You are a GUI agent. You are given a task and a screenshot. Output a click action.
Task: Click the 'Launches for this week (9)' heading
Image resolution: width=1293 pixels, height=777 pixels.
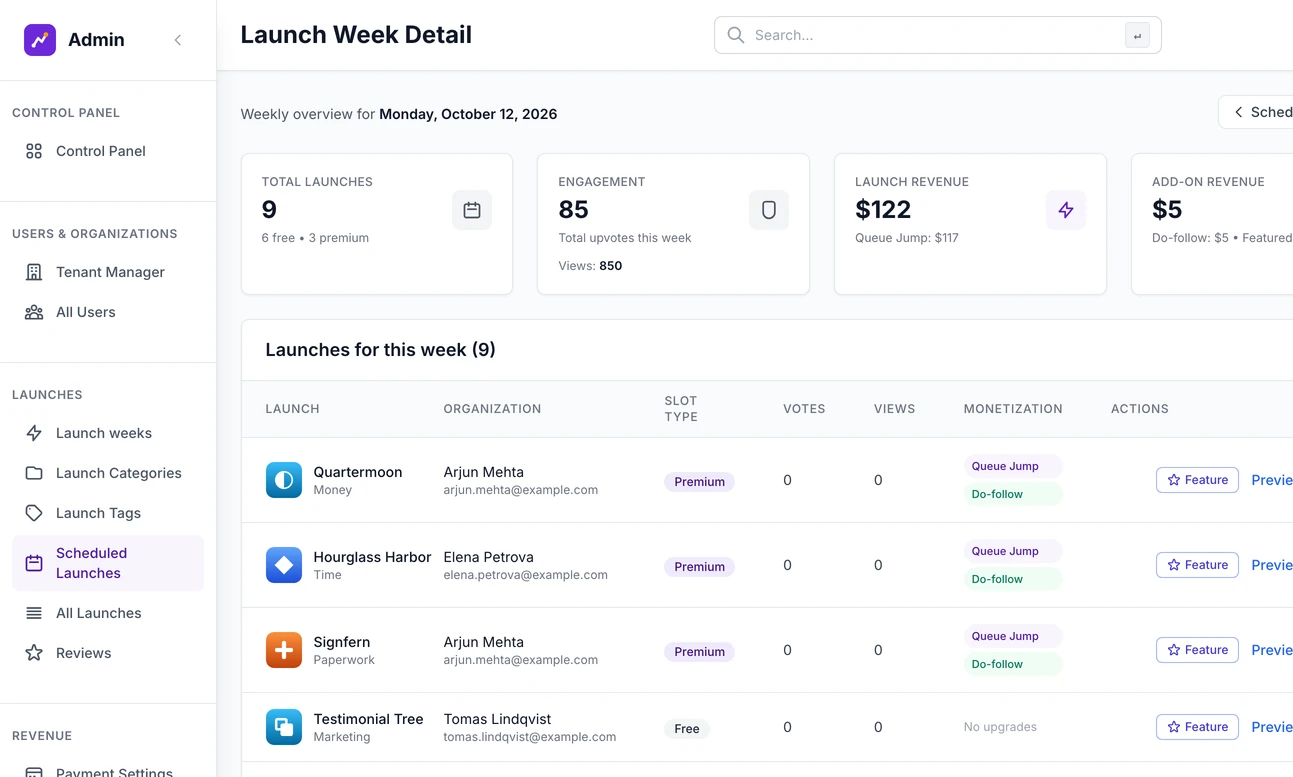(380, 350)
